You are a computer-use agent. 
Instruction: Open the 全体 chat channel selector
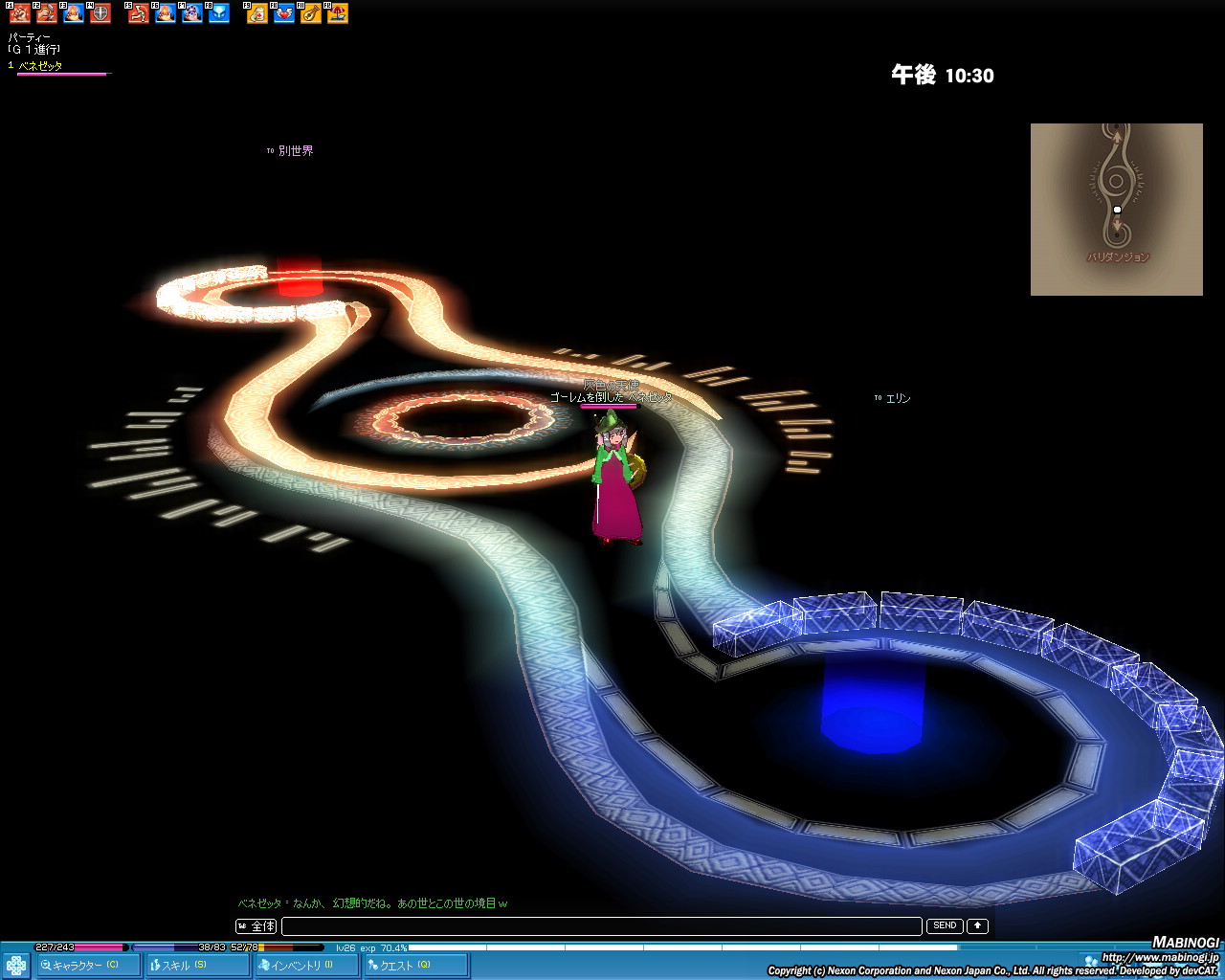click(256, 925)
